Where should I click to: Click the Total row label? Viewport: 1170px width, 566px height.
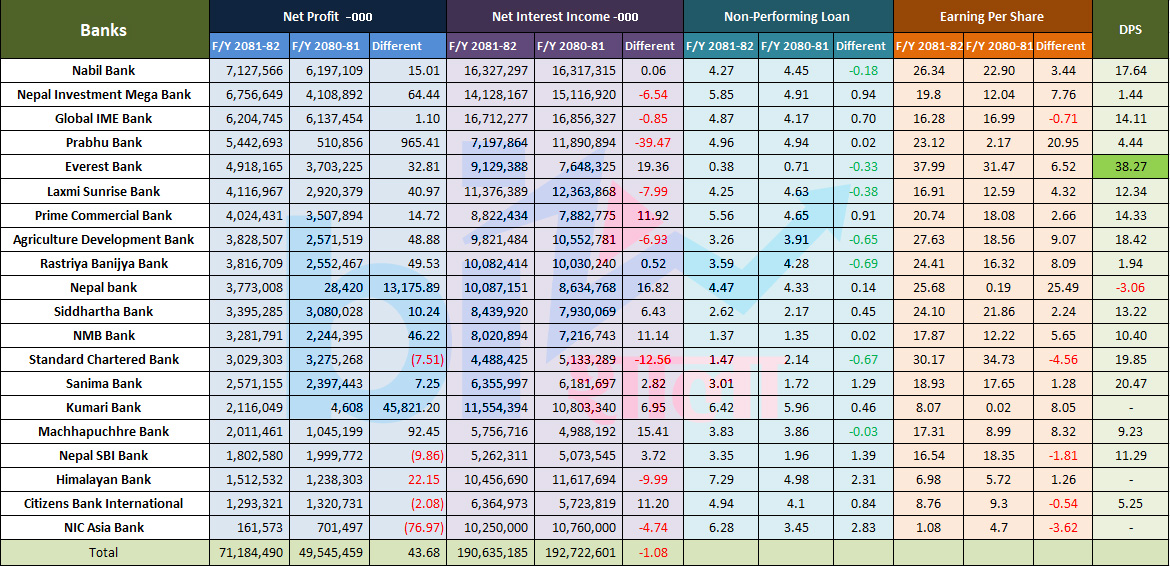(104, 553)
